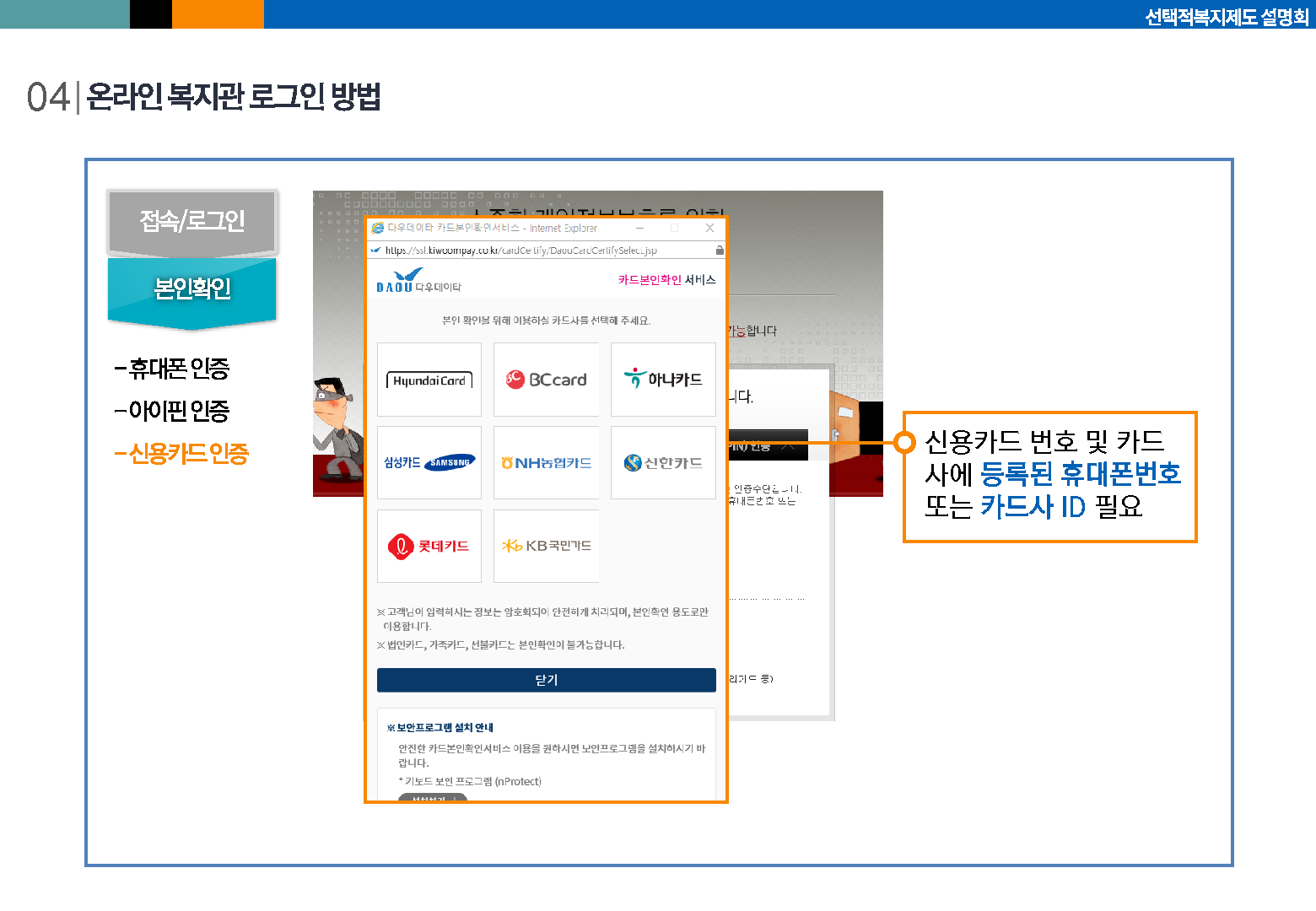Image resolution: width=1316 pixels, height=911 pixels.
Task: Click the DAOU 다우데이타 logo
Action: 419,280
